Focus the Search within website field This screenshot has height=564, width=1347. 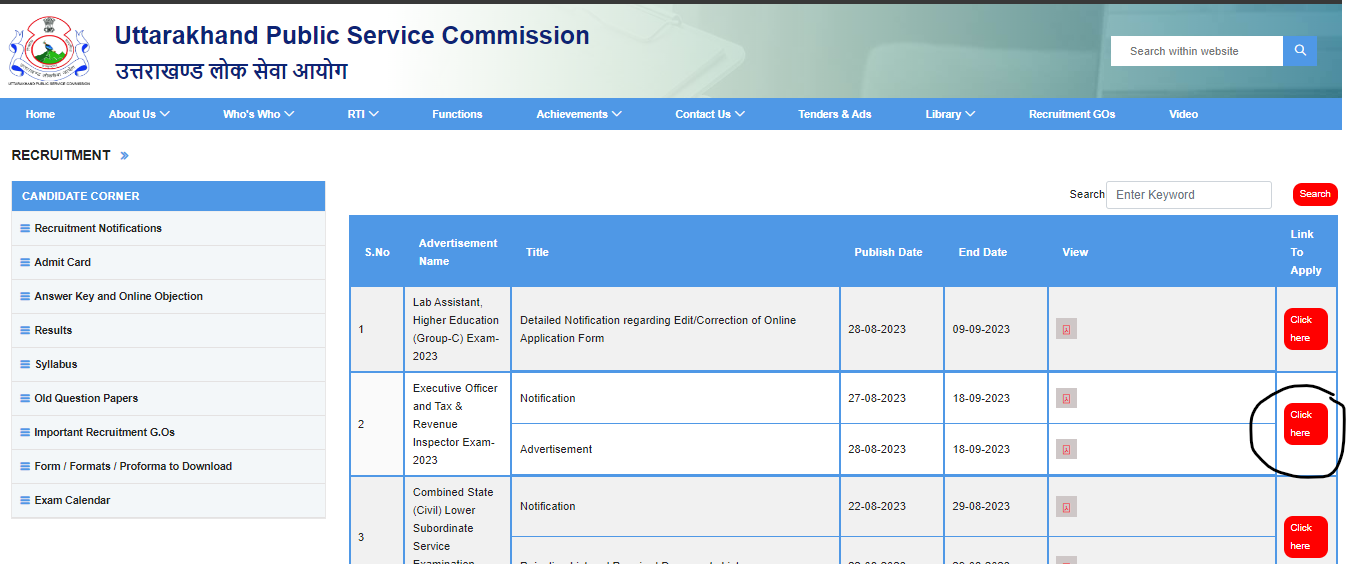click(1197, 51)
